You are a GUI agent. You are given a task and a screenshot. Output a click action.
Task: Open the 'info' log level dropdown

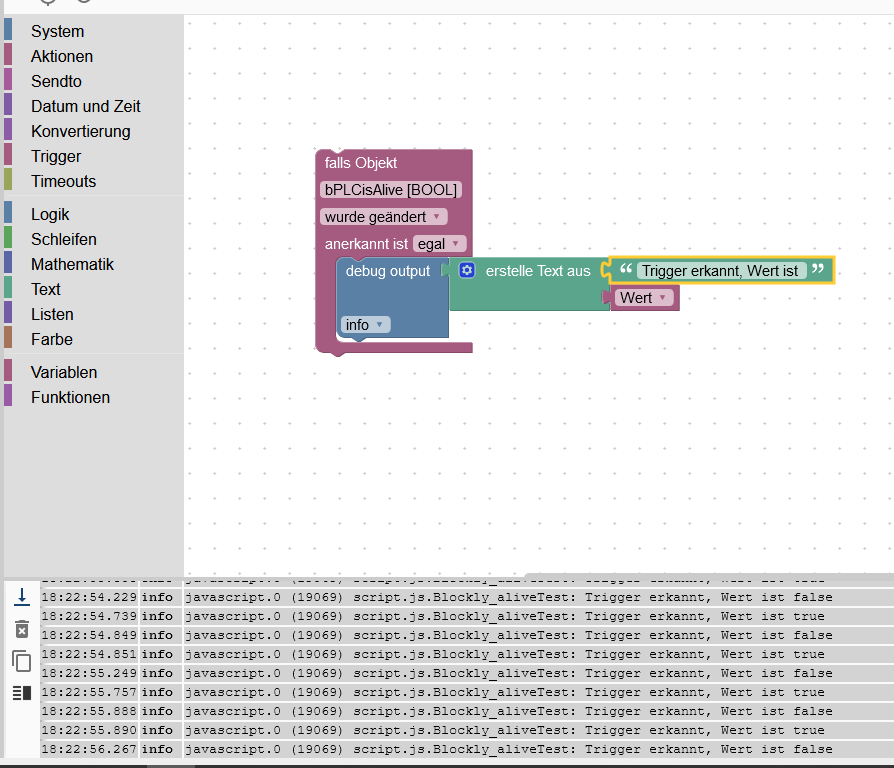click(365, 324)
